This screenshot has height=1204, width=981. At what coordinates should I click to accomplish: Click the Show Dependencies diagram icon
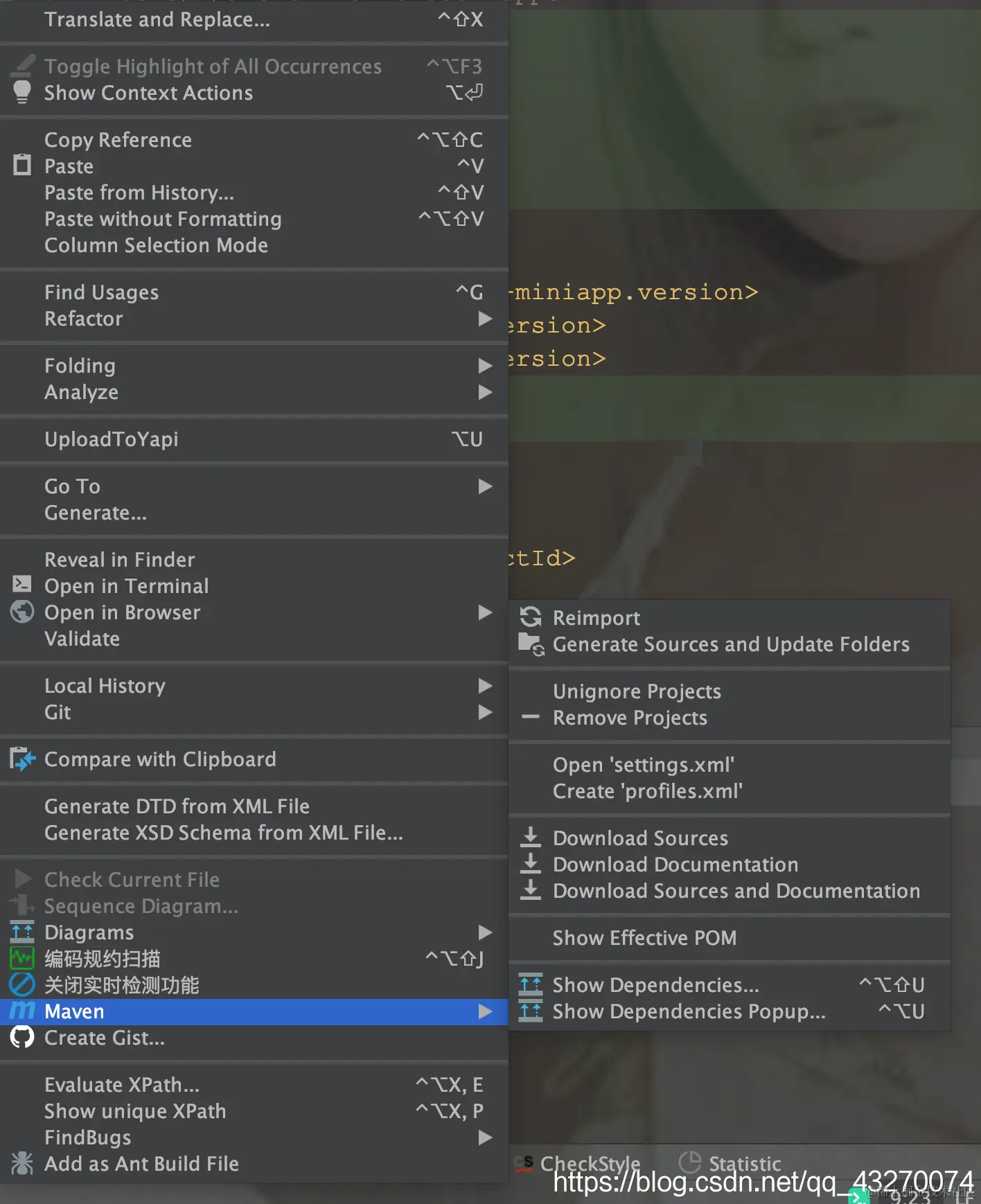pos(531,984)
